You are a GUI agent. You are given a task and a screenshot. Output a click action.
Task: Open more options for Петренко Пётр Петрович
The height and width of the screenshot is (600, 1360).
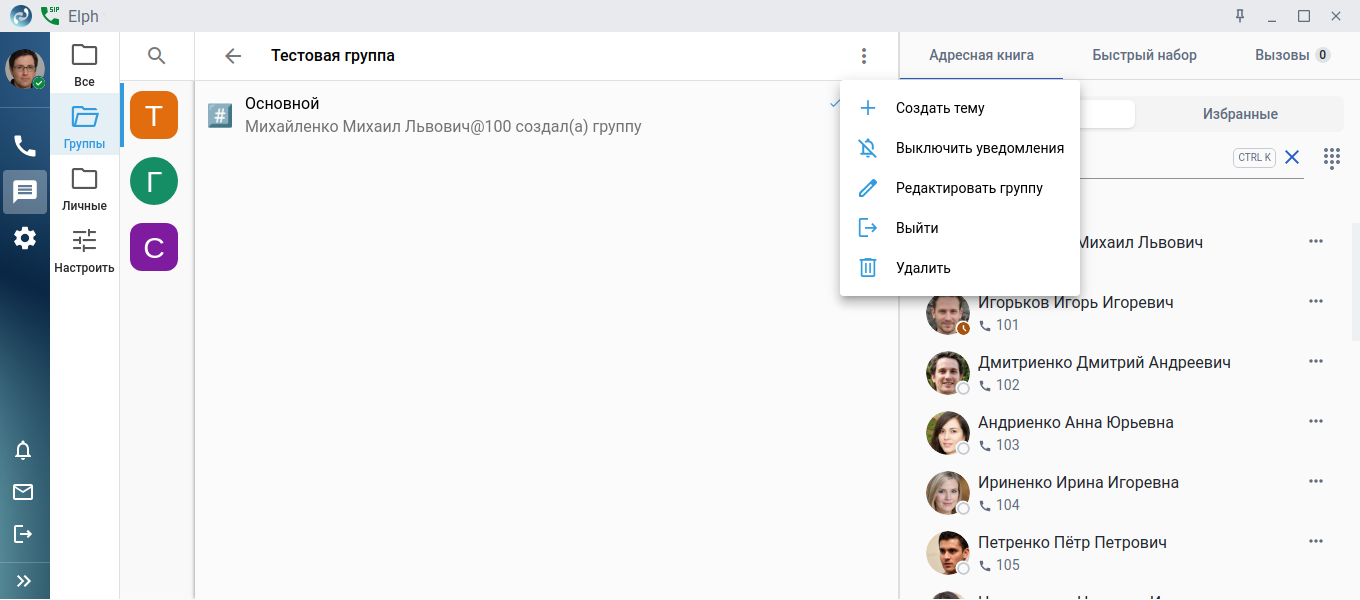click(1316, 541)
